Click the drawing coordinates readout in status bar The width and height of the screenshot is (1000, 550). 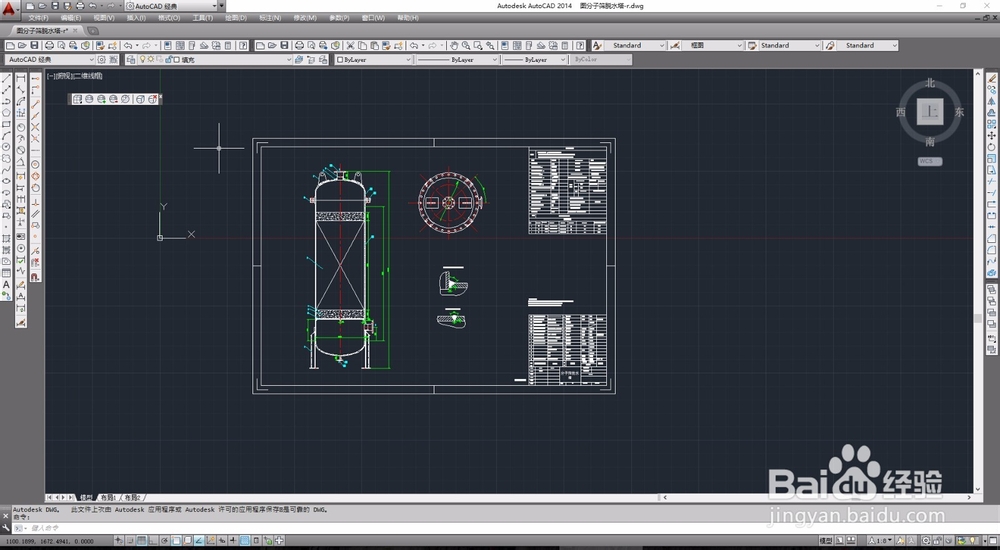tap(49, 541)
